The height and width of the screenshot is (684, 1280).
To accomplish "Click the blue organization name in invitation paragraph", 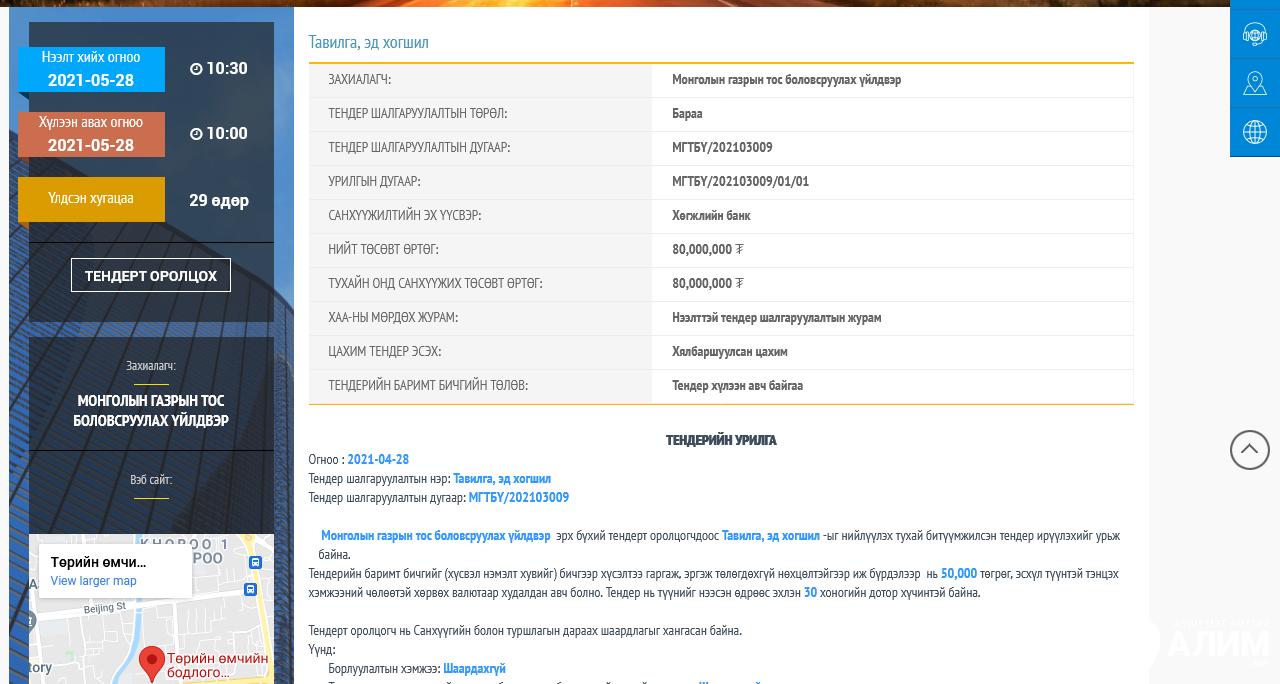I will [x=435, y=536].
